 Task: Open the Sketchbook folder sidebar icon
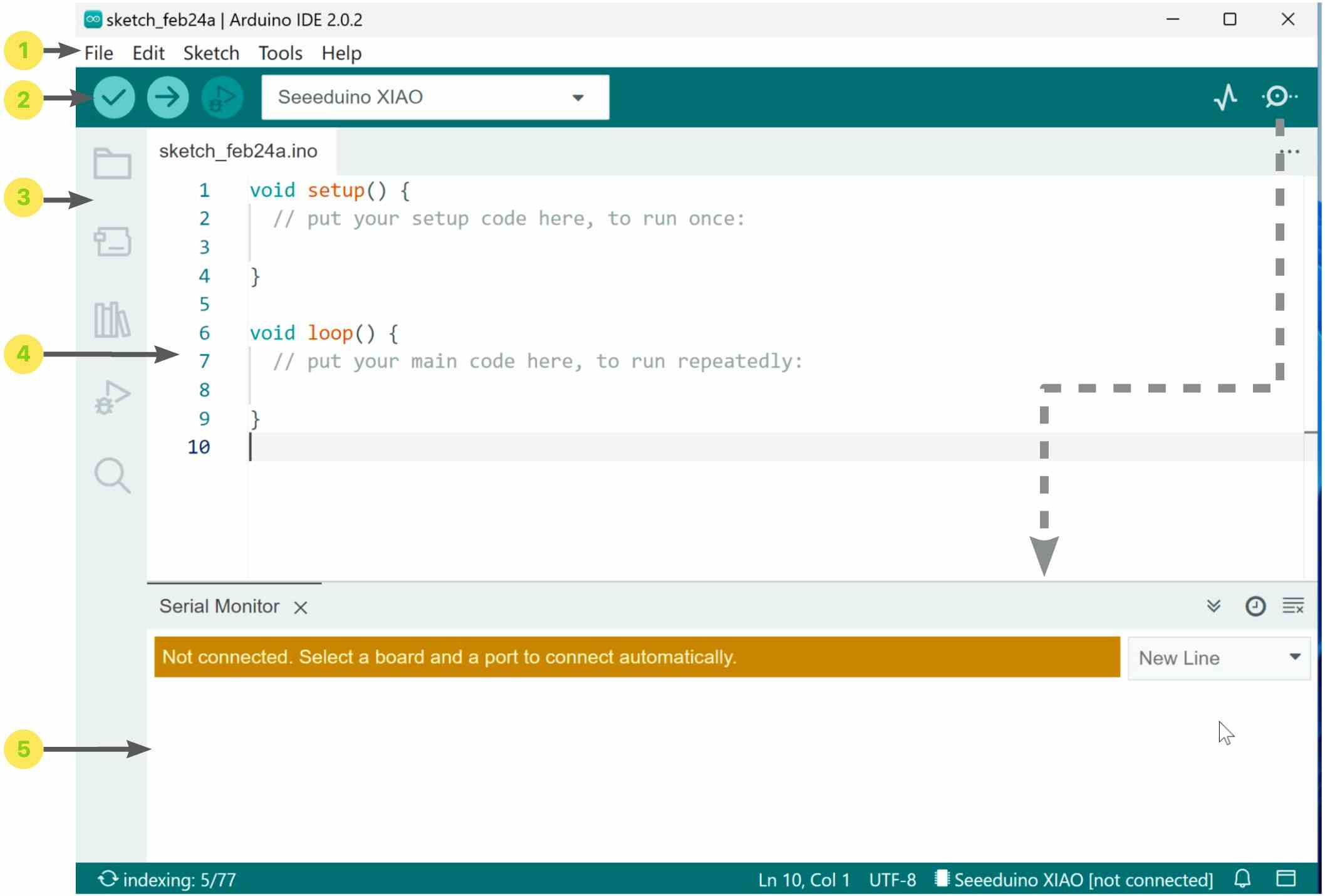112,164
